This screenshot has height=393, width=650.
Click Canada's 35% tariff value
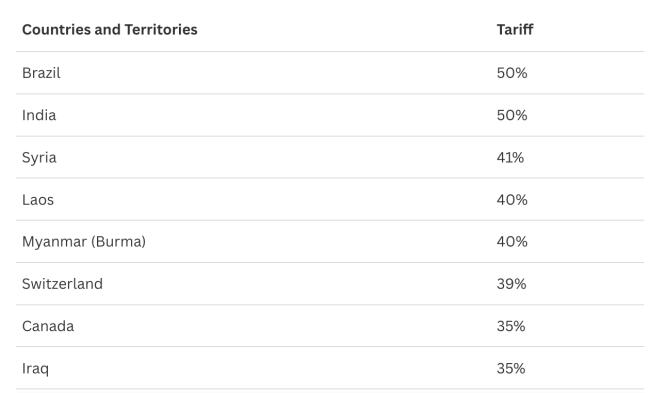pyautogui.click(x=511, y=326)
